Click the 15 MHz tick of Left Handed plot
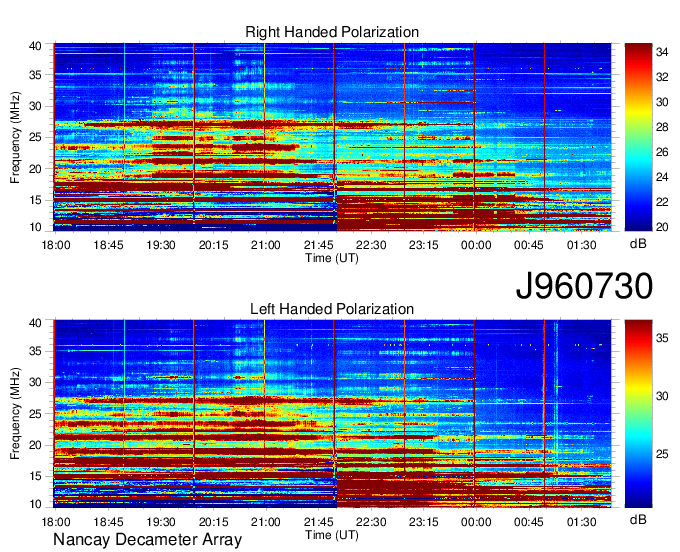Screen dimensions: 680x552 [35, 477]
